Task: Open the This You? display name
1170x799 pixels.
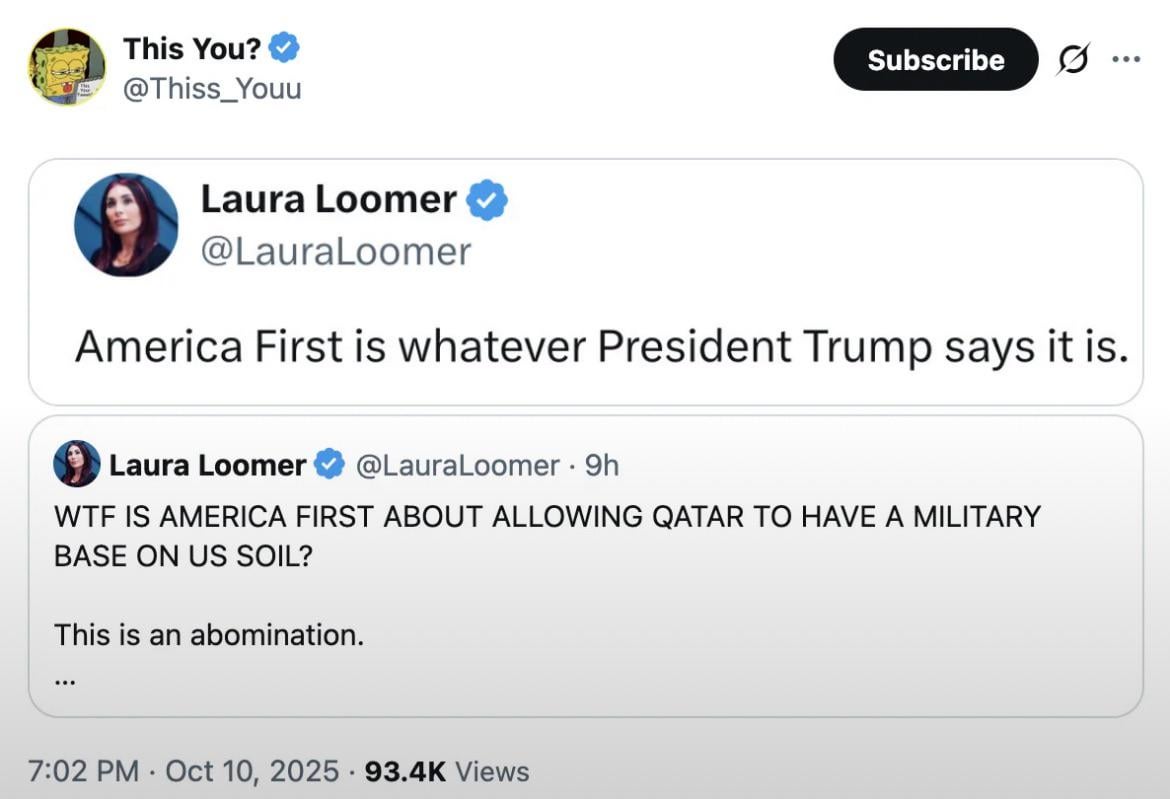Action: [x=191, y=47]
